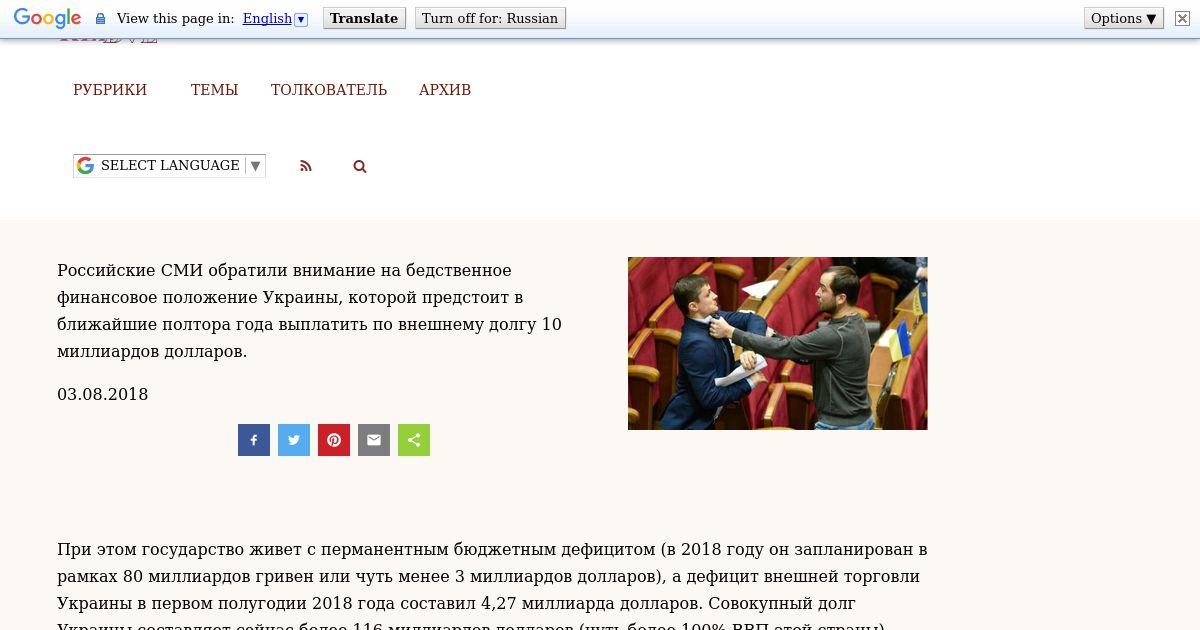The width and height of the screenshot is (1200, 630).
Task: Open the ТОЛКОВАТЕЛЬ menu item
Action: coord(329,90)
